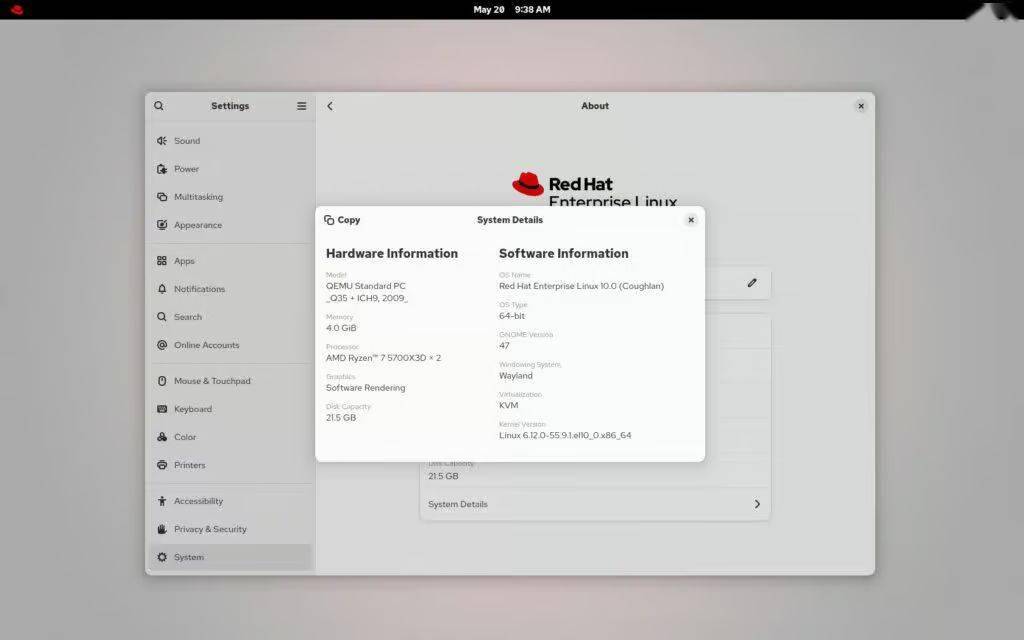This screenshot has width=1024, height=640.
Task: Click the virtualization value KVM
Action: click(x=509, y=406)
